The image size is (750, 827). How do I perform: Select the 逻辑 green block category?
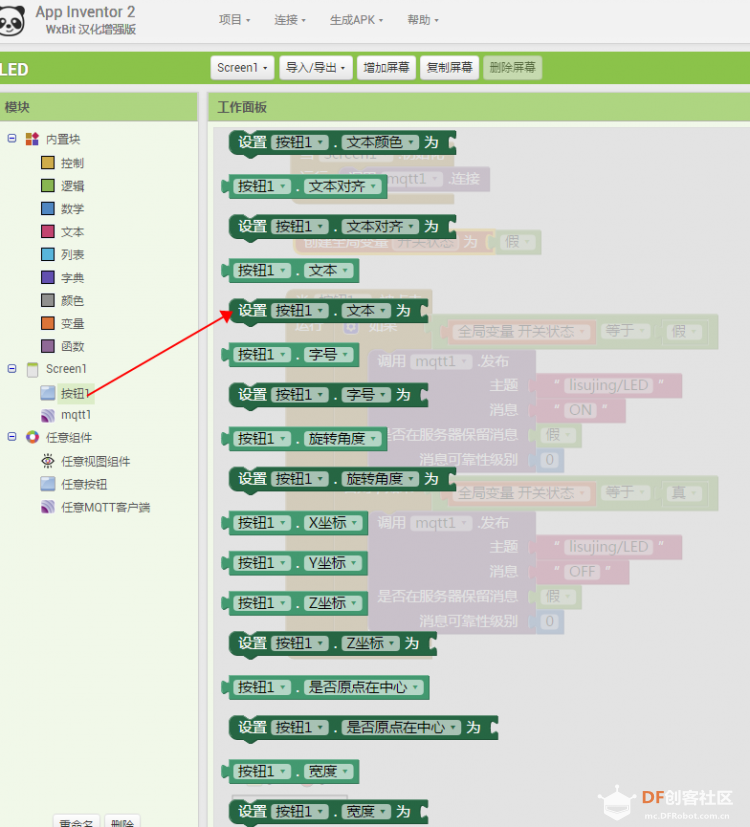[48, 186]
